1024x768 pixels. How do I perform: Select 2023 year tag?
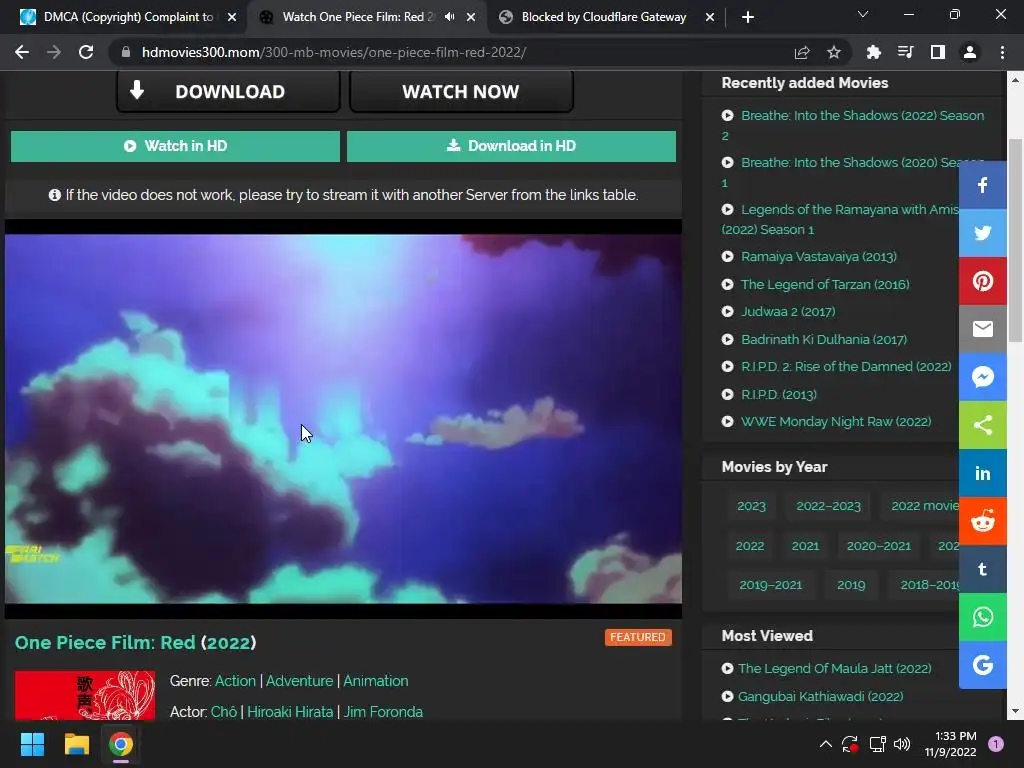(751, 506)
